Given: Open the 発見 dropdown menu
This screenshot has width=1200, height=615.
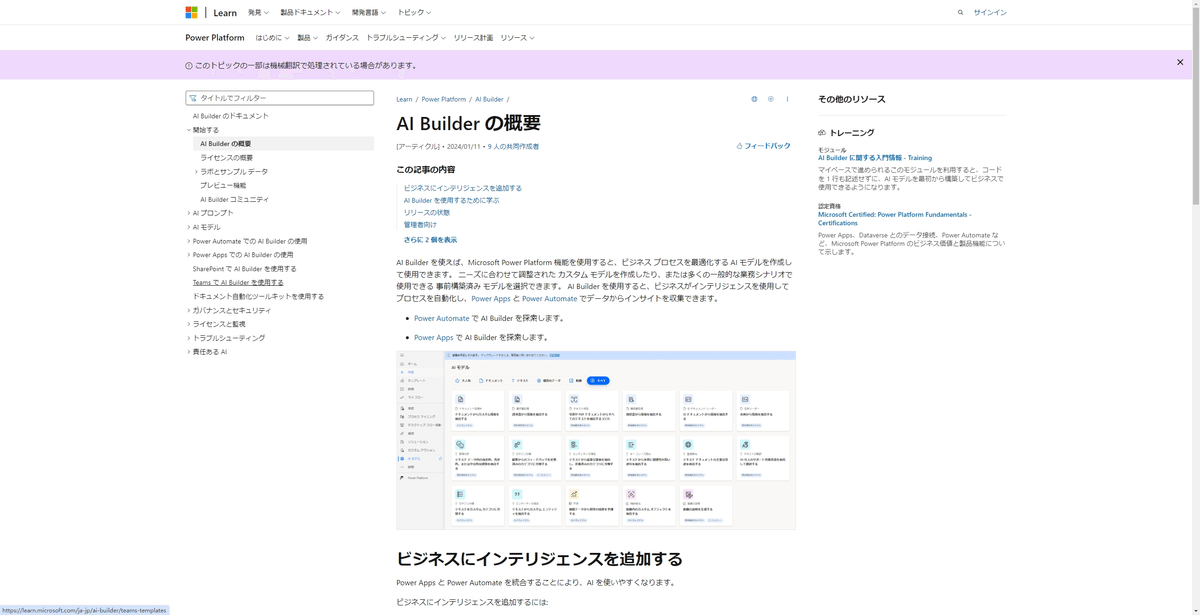Looking at the screenshot, I should 258,13.
